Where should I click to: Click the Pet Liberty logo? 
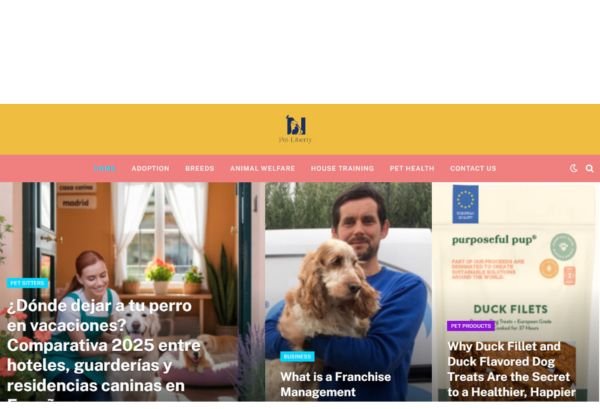[295, 129]
